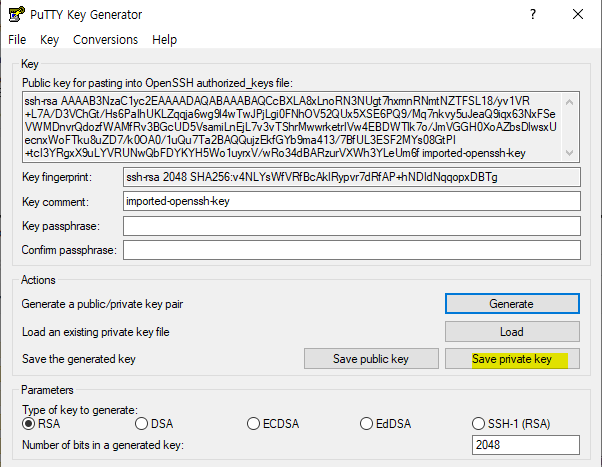
Task: Select the EdDSA key type
Action: click(x=385, y=424)
